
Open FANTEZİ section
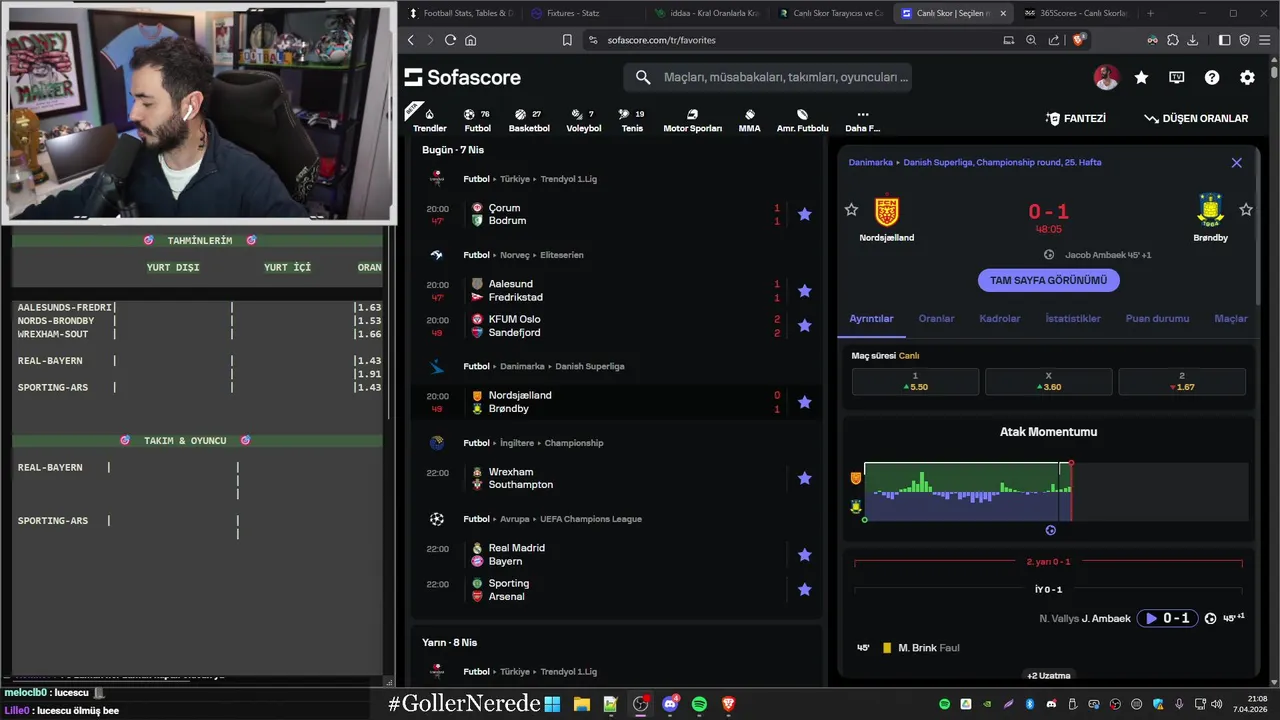(1076, 118)
